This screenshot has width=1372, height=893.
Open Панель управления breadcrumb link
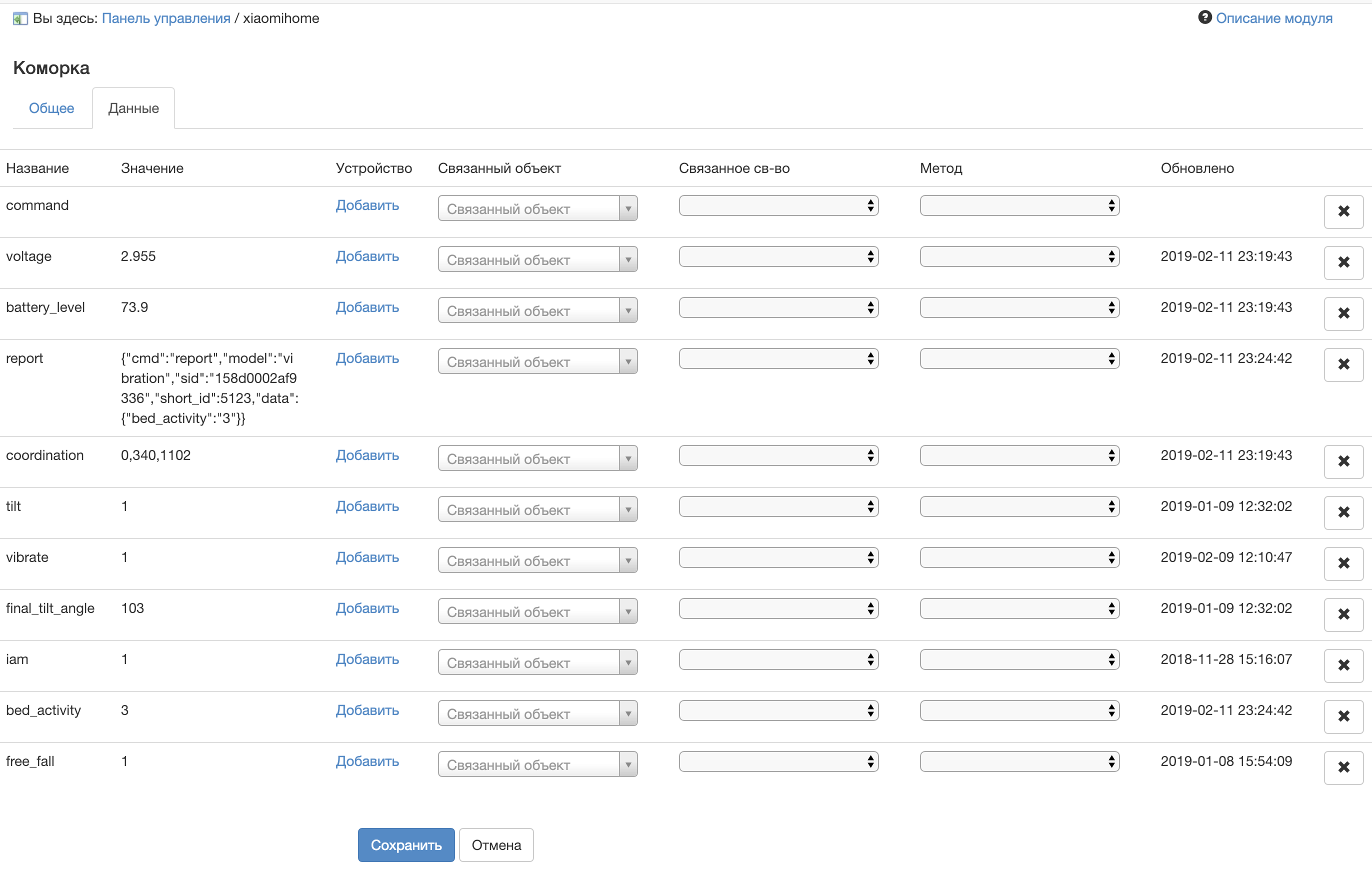click(x=166, y=18)
